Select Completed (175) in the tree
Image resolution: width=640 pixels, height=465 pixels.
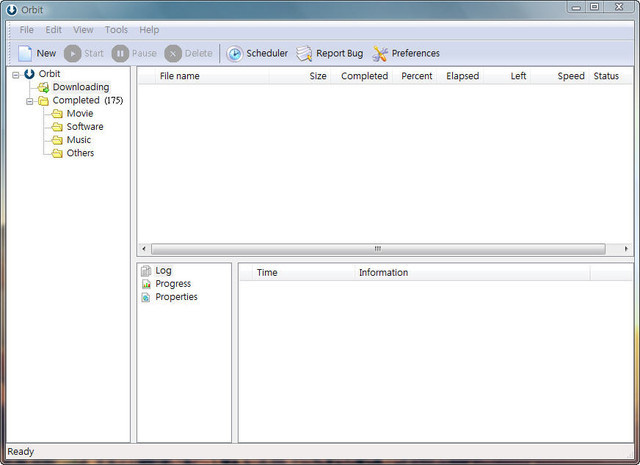click(88, 100)
